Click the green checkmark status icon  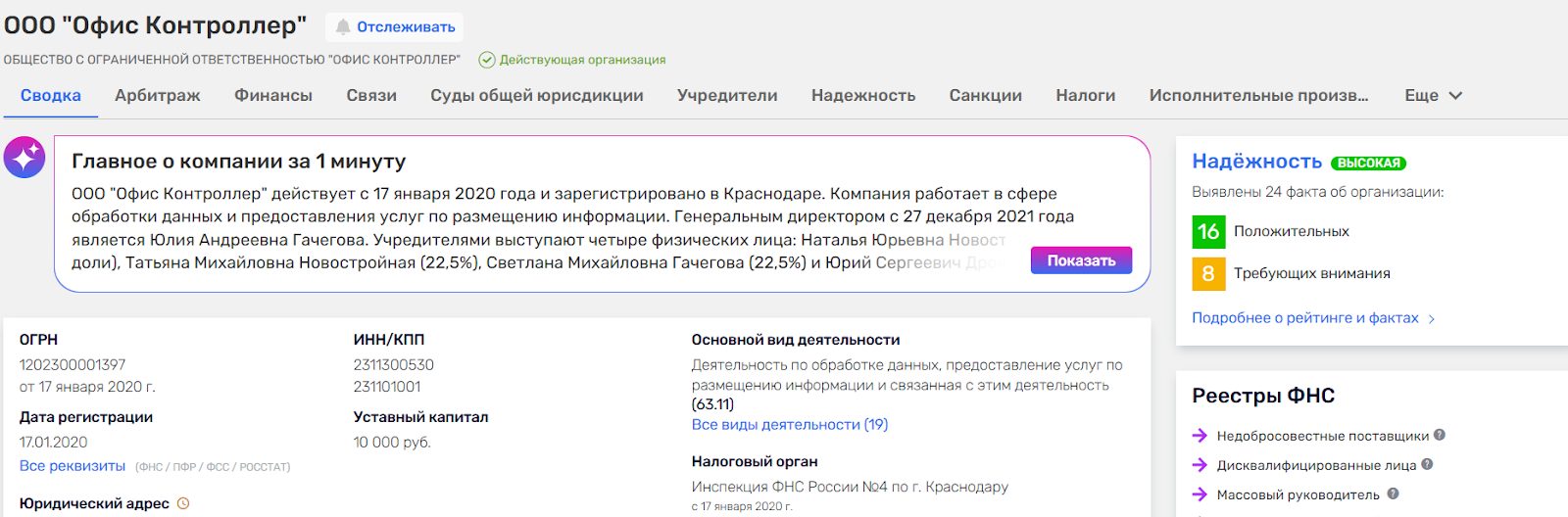[487, 60]
